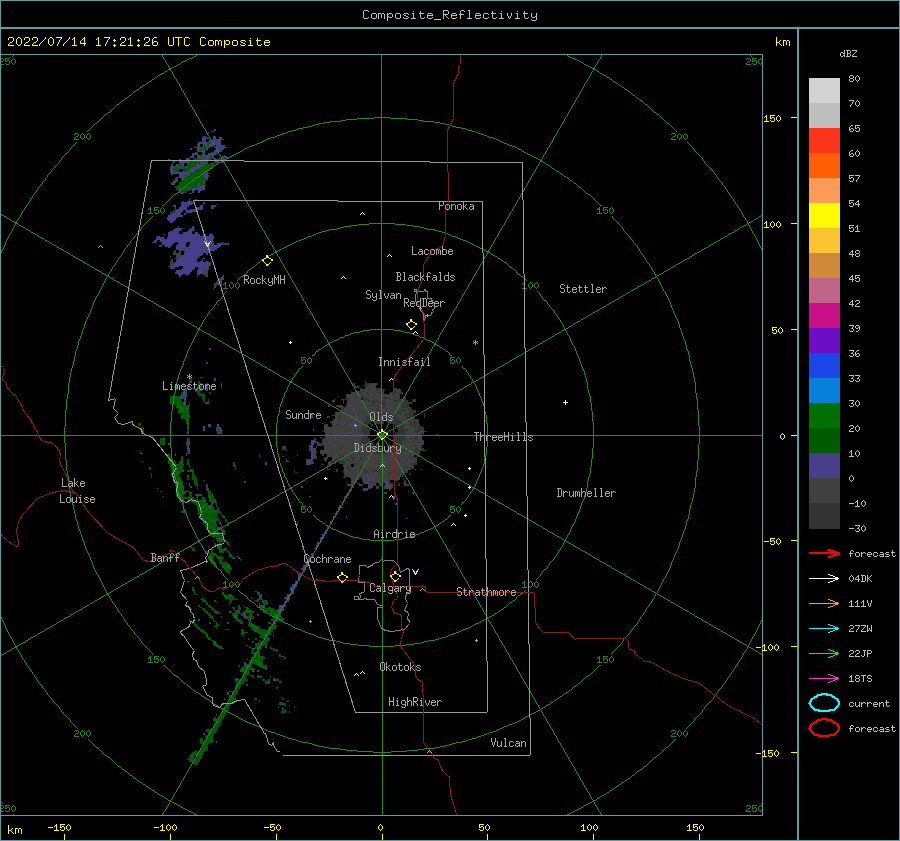Click the Didsbury label

click(x=377, y=448)
